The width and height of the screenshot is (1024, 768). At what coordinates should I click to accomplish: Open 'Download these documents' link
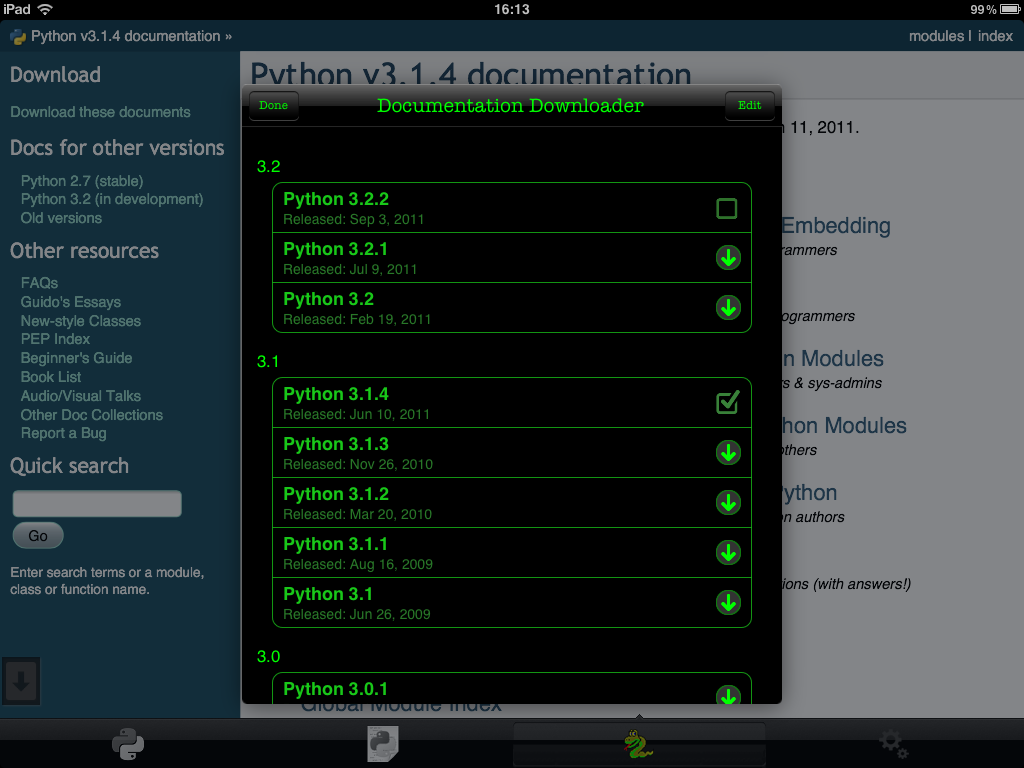(101, 112)
